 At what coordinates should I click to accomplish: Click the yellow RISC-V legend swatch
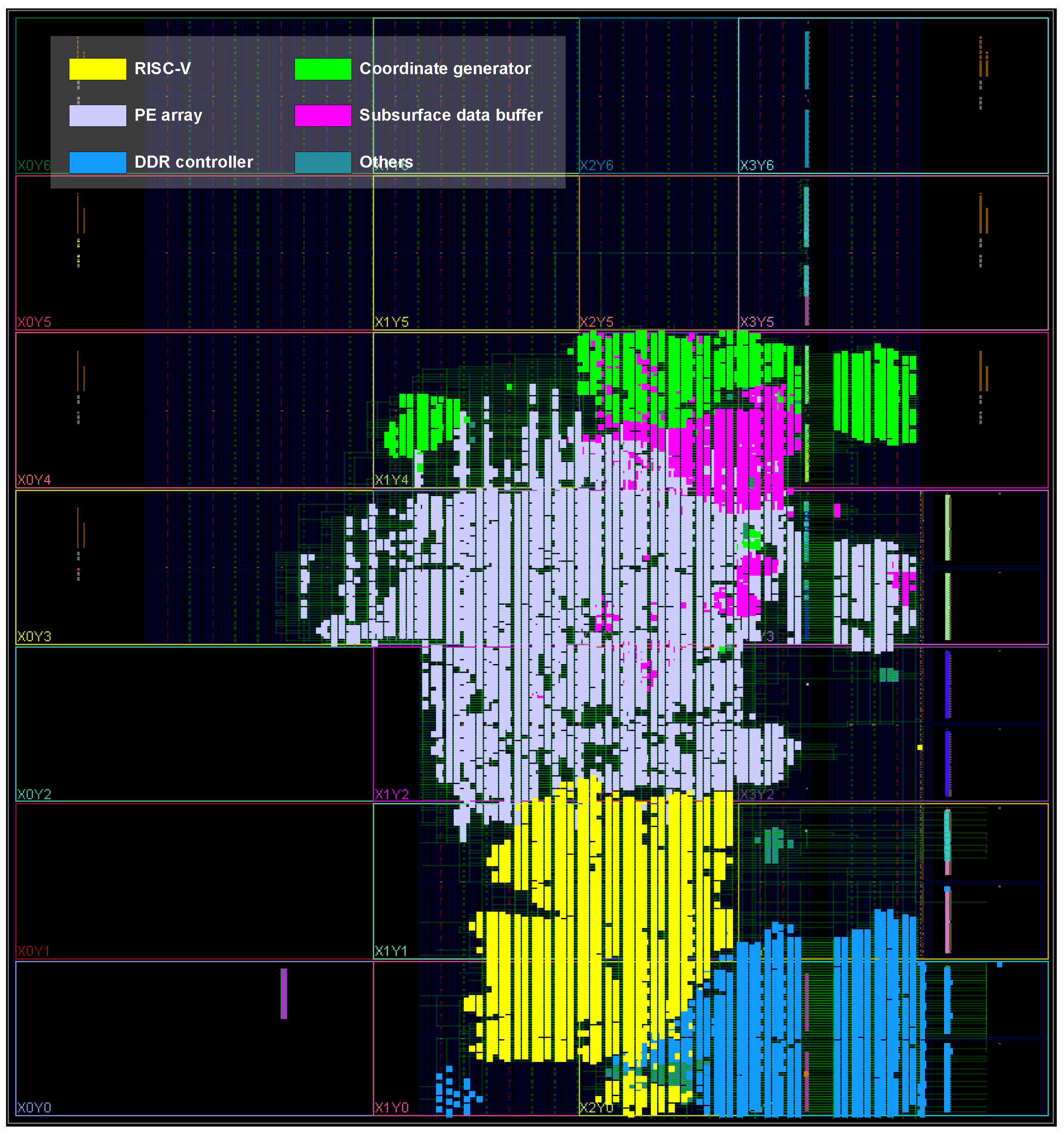click(97, 69)
